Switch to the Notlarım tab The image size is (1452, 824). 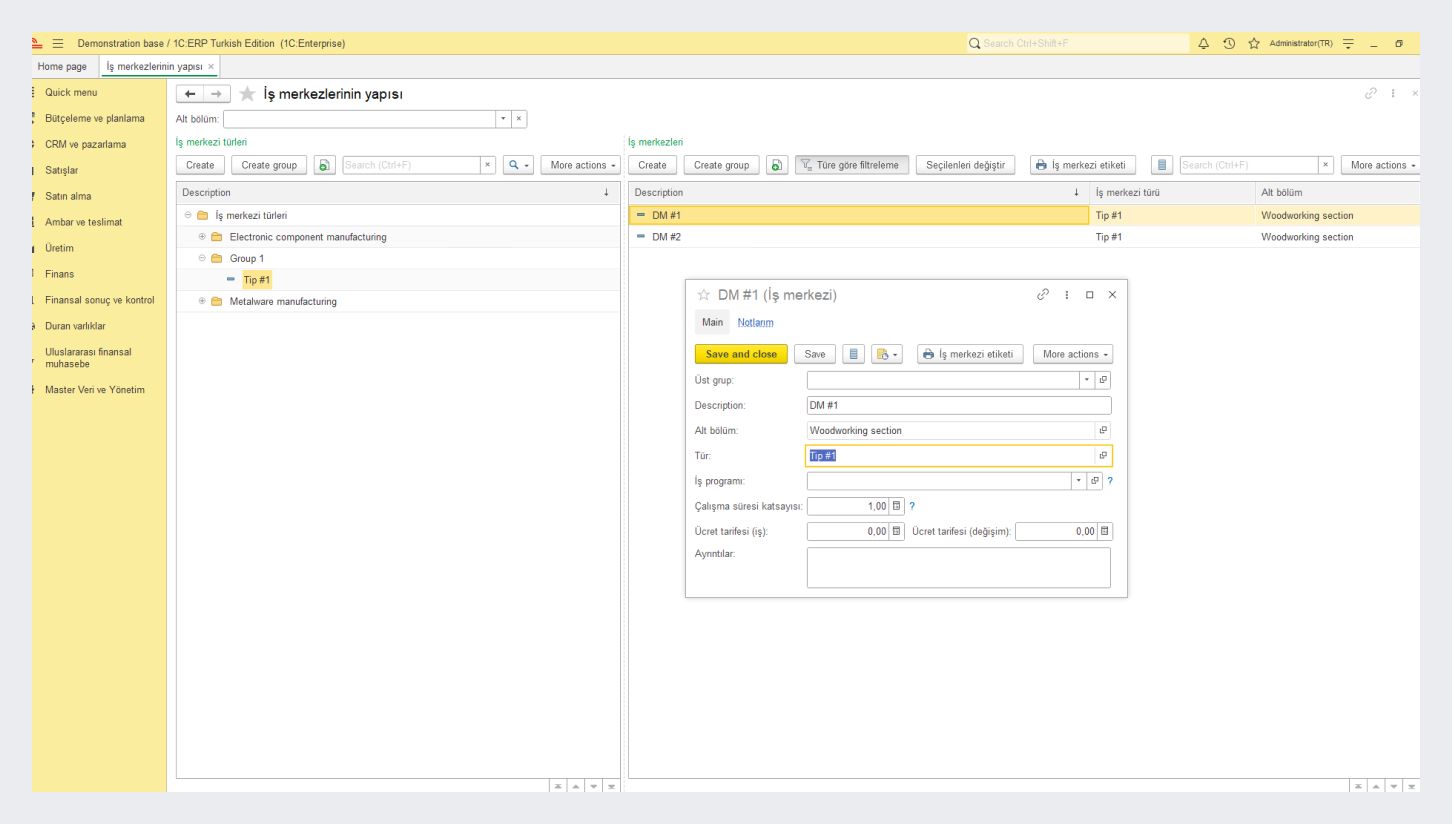pos(755,322)
